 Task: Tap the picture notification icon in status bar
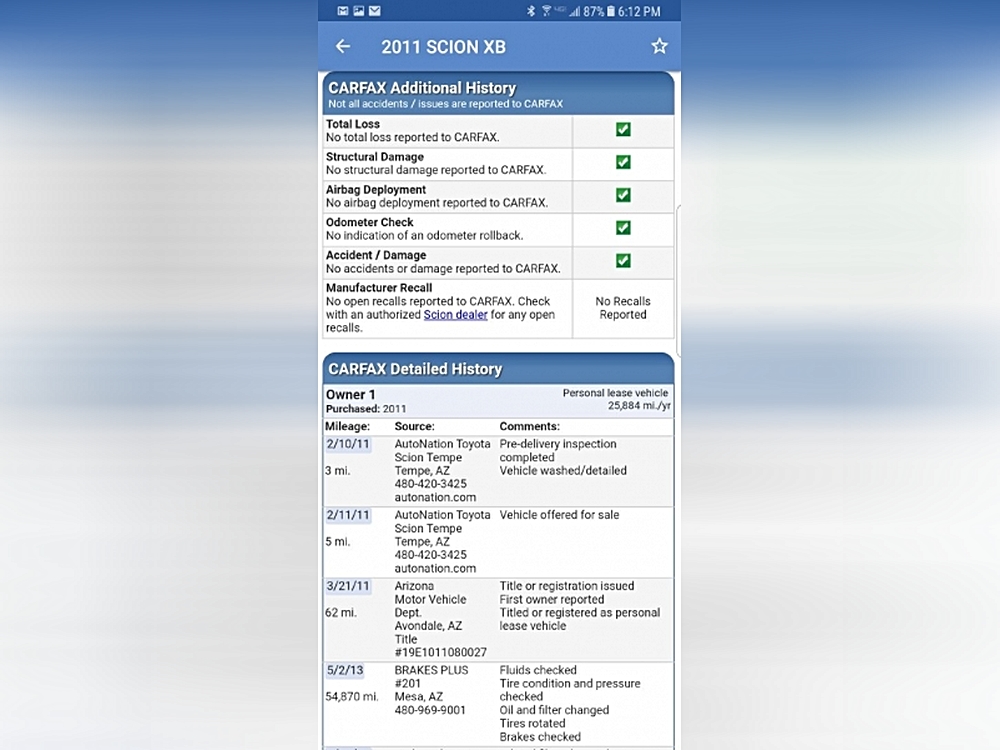pos(359,11)
